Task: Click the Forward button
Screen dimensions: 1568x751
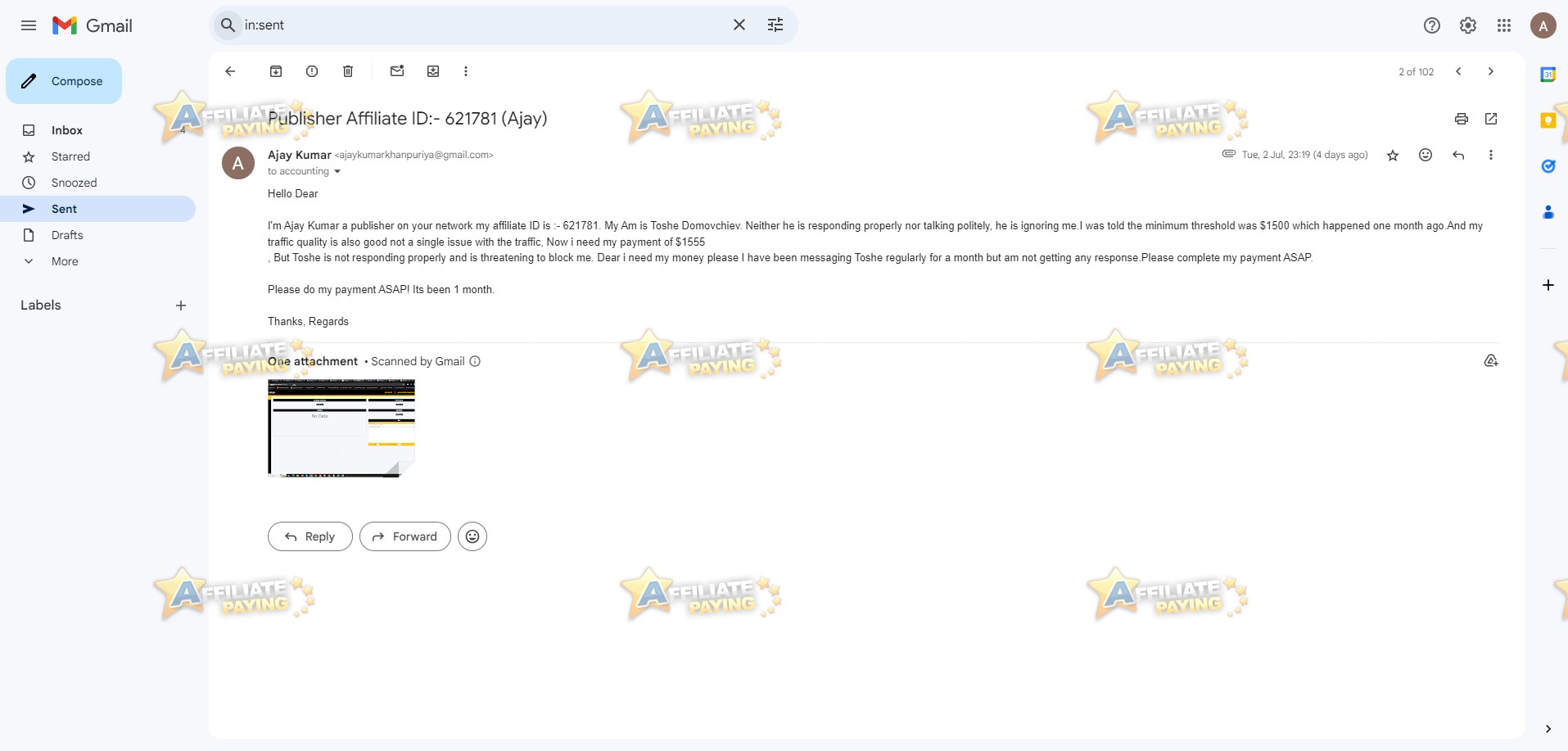Action: 405,536
